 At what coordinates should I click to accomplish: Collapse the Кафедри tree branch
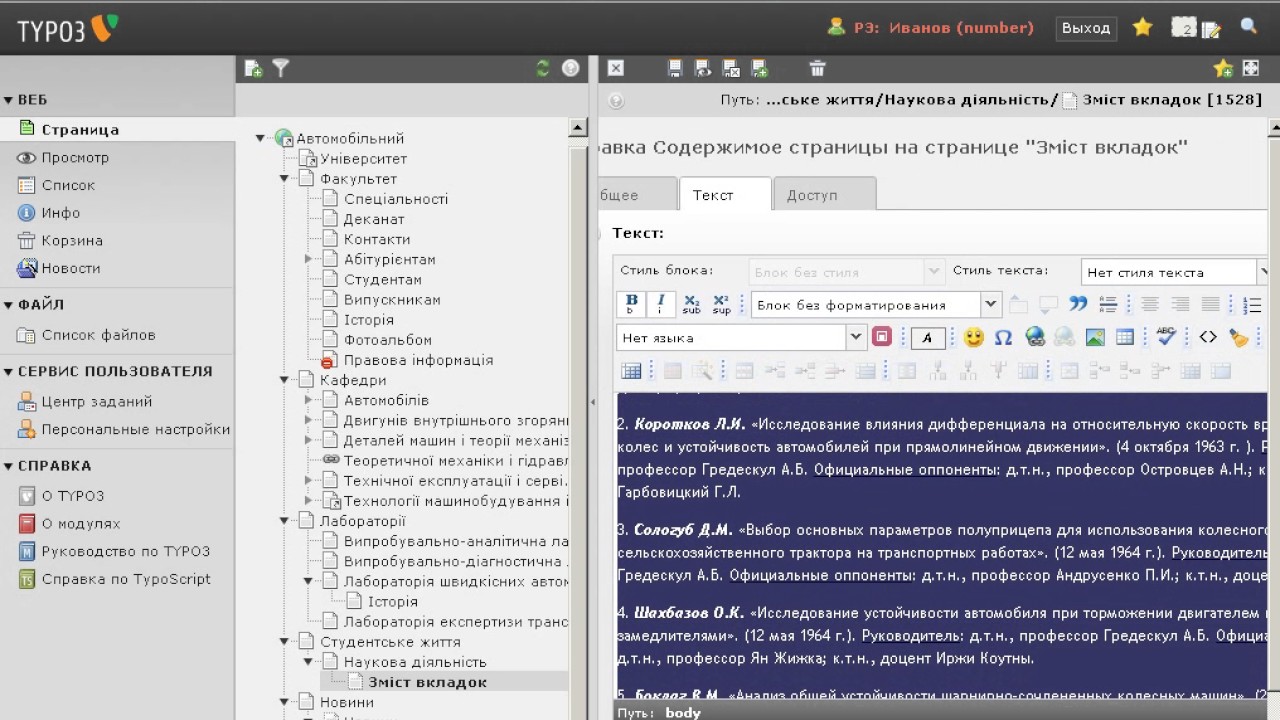tap(284, 380)
